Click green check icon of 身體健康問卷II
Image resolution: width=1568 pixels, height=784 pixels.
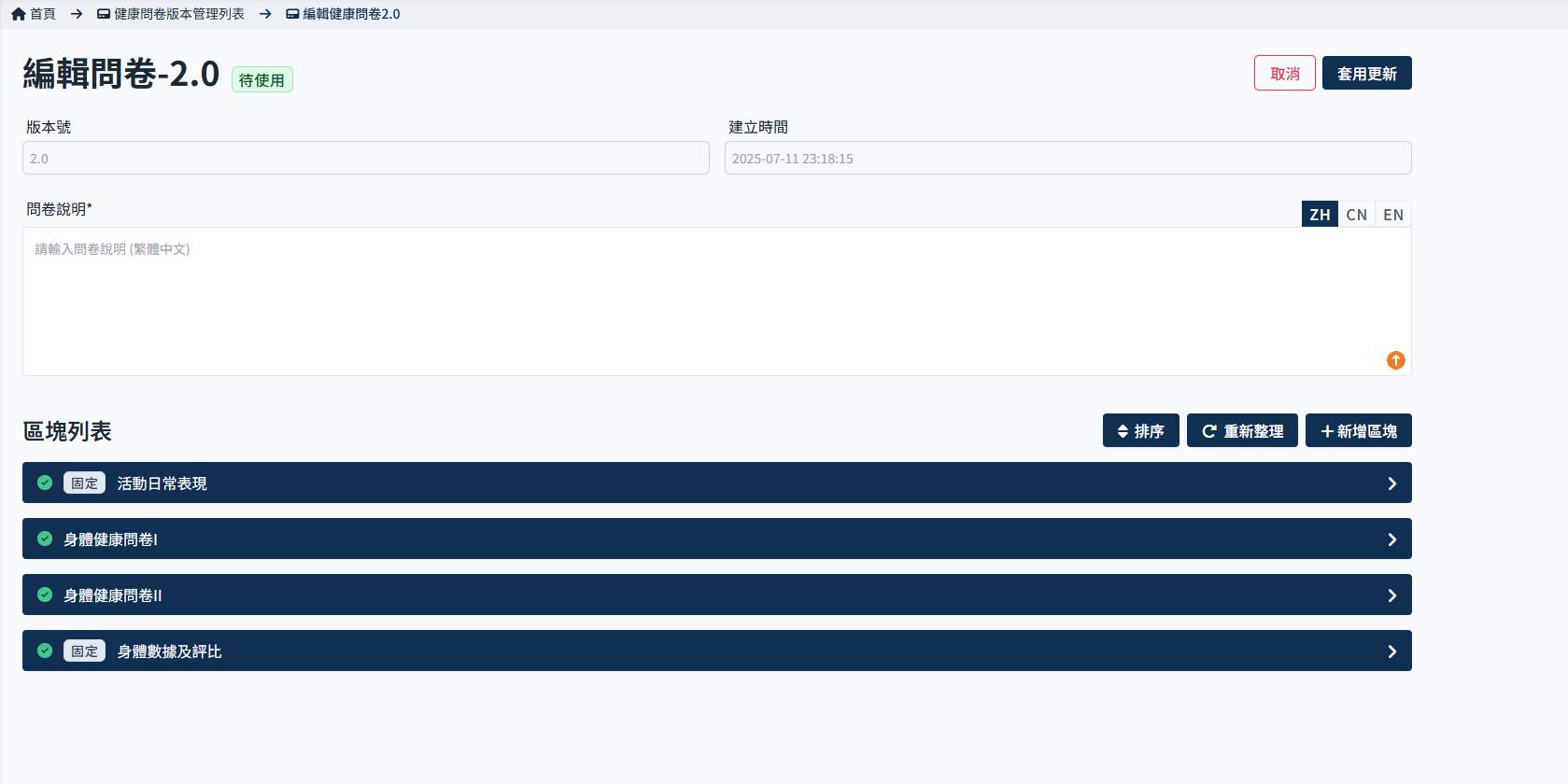pos(45,595)
